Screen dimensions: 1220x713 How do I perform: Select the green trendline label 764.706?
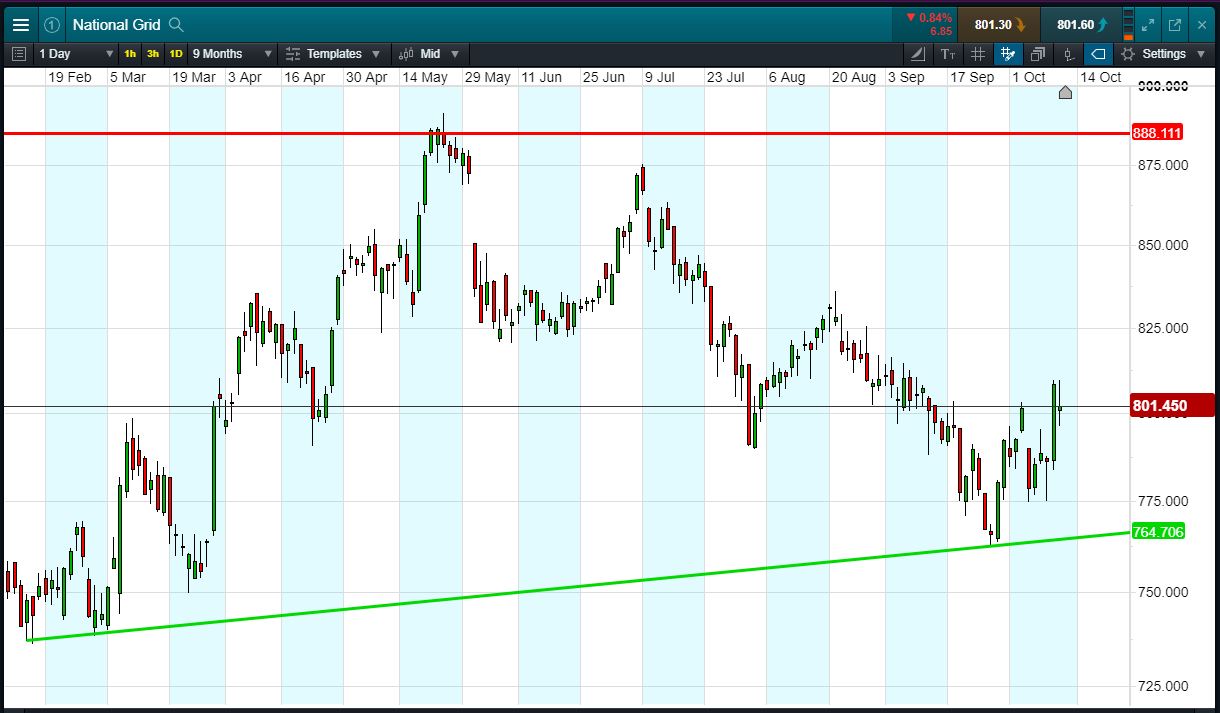point(1158,532)
